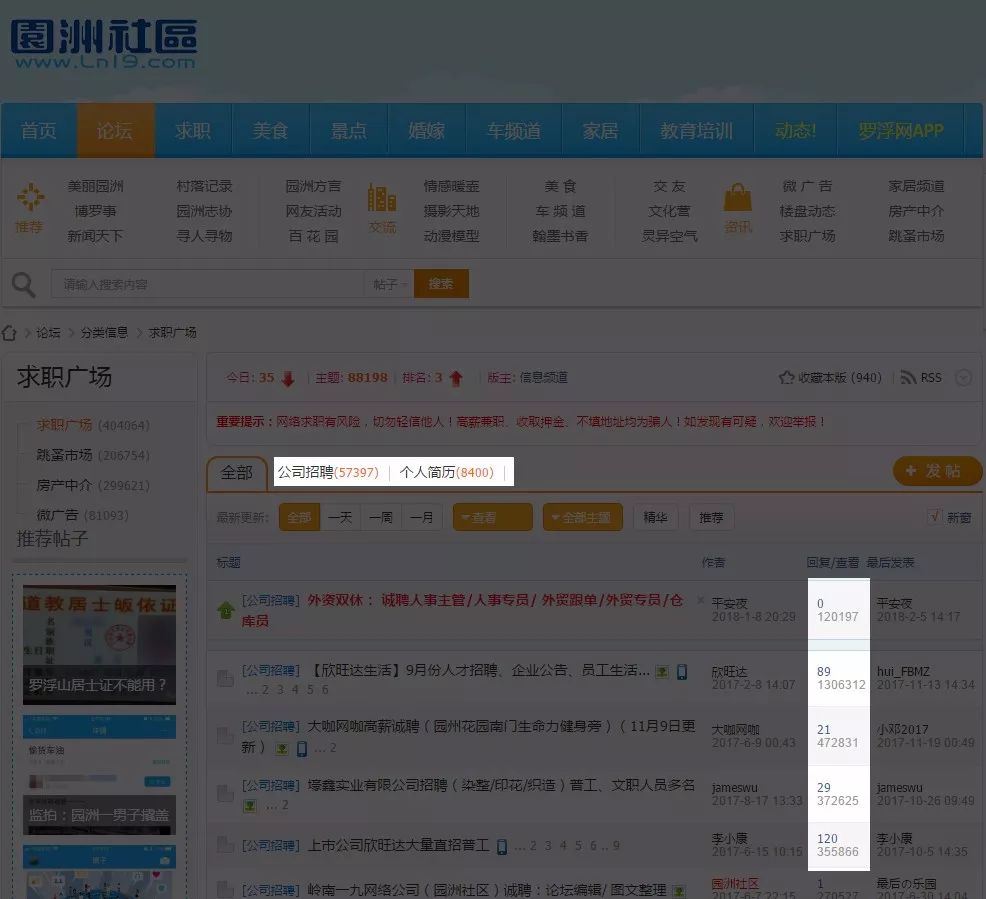This screenshot has width=986, height=899.
Task: Open the 美食 nav tab
Action: pos(270,131)
